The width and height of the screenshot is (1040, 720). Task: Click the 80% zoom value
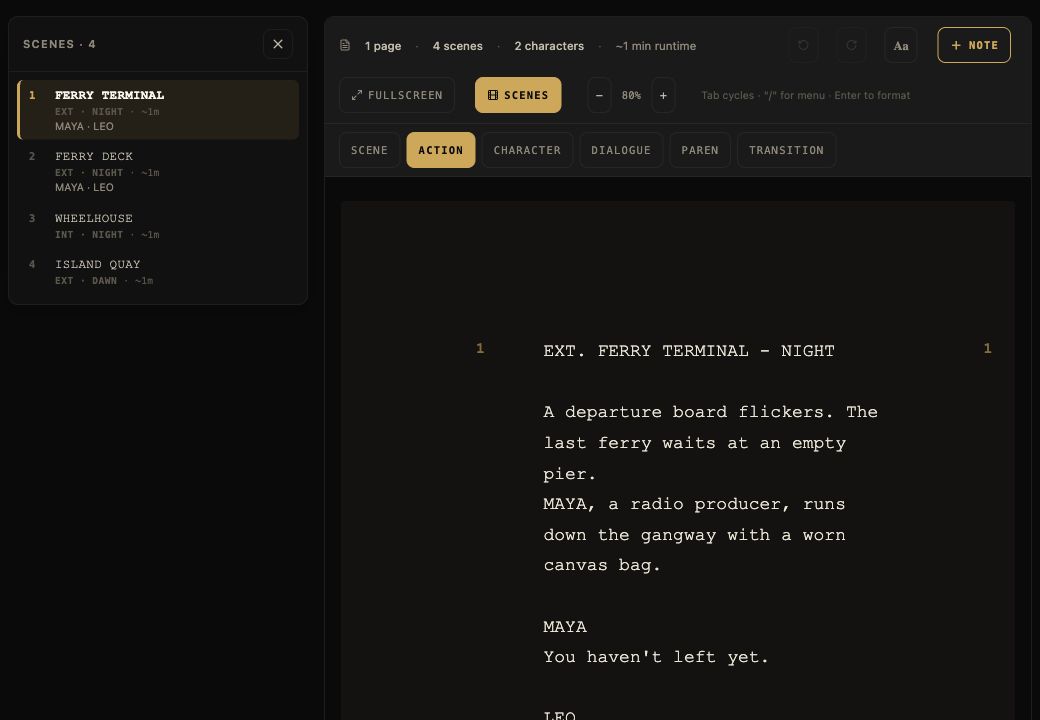click(x=631, y=95)
